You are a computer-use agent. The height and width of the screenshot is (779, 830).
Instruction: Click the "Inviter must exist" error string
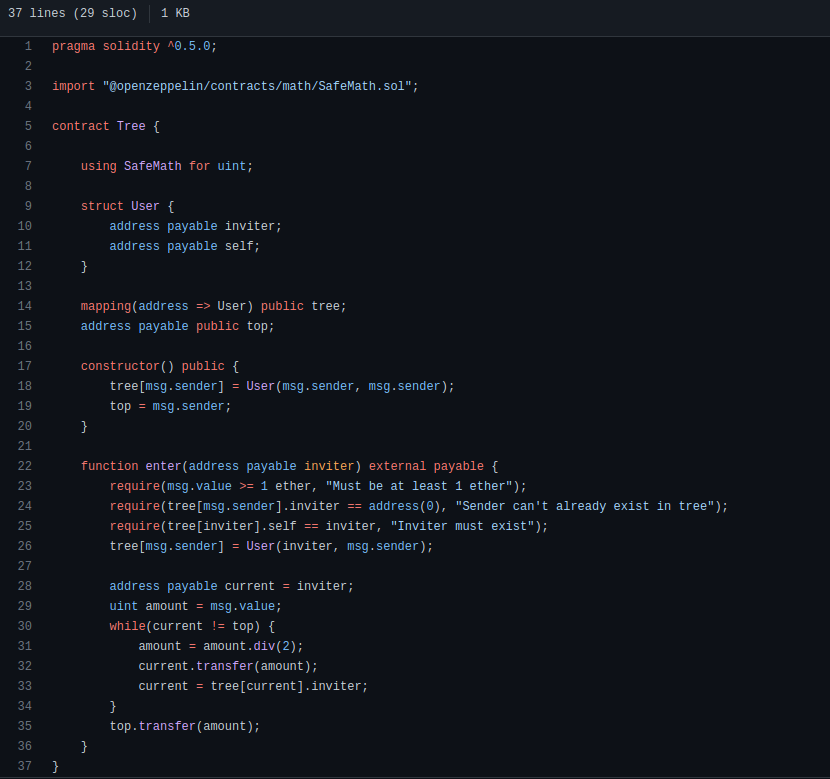click(466, 526)
